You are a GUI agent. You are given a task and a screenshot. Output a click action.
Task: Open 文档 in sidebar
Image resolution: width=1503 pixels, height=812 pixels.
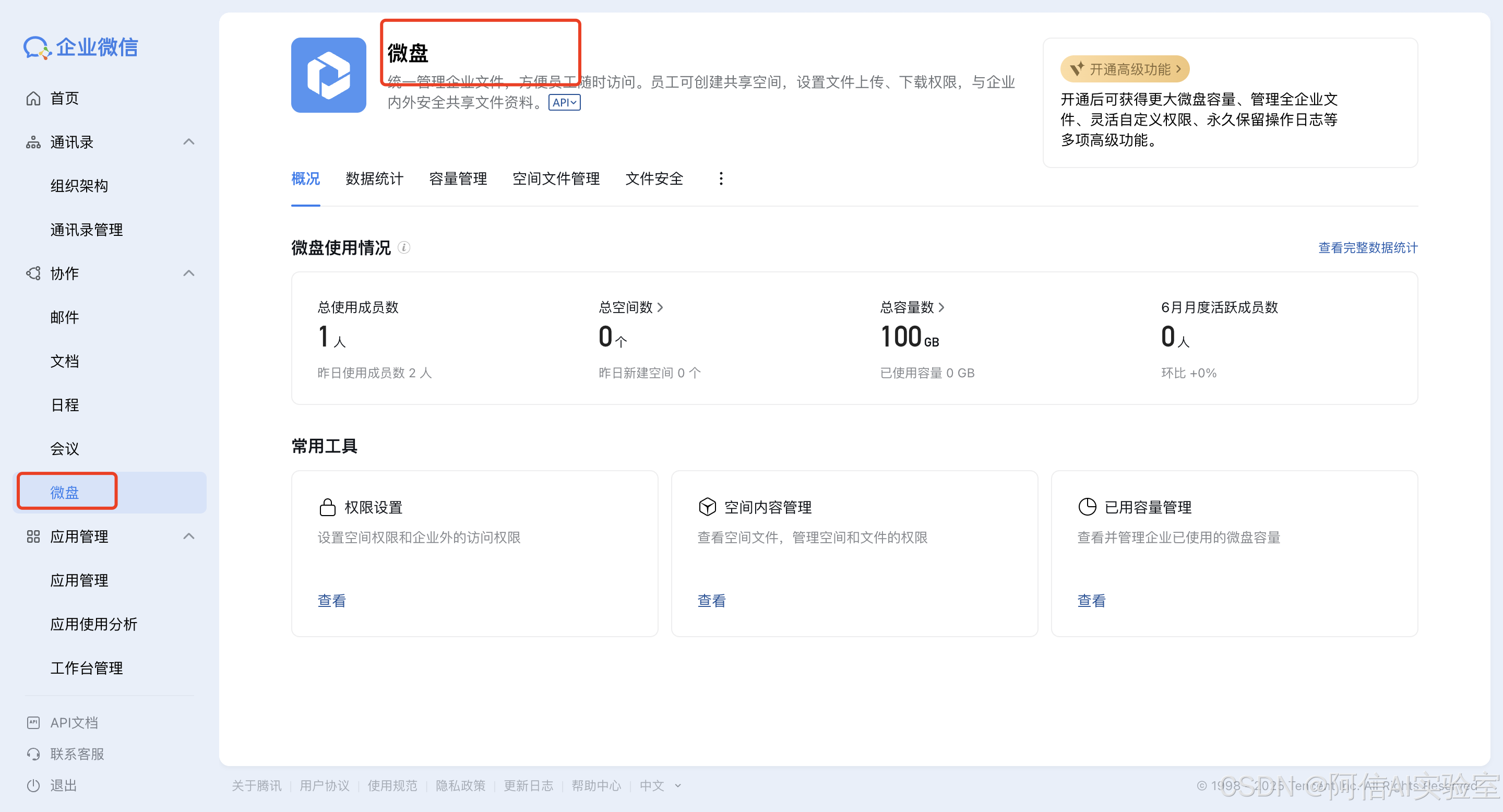(64, 361)
